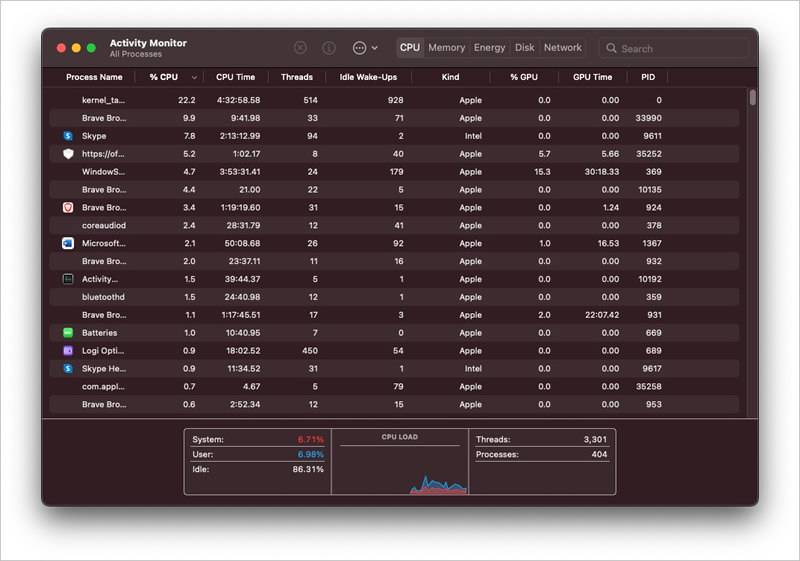Sort by GPU Time column header
The width and height of the screenshot is (800, 561).
(592, 77)
